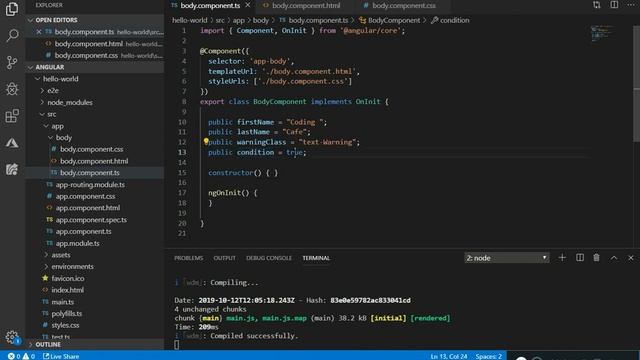Close the terminal panel
This screenshot has width=640, height=360.
pyautogui.click(x=631, y=258)
